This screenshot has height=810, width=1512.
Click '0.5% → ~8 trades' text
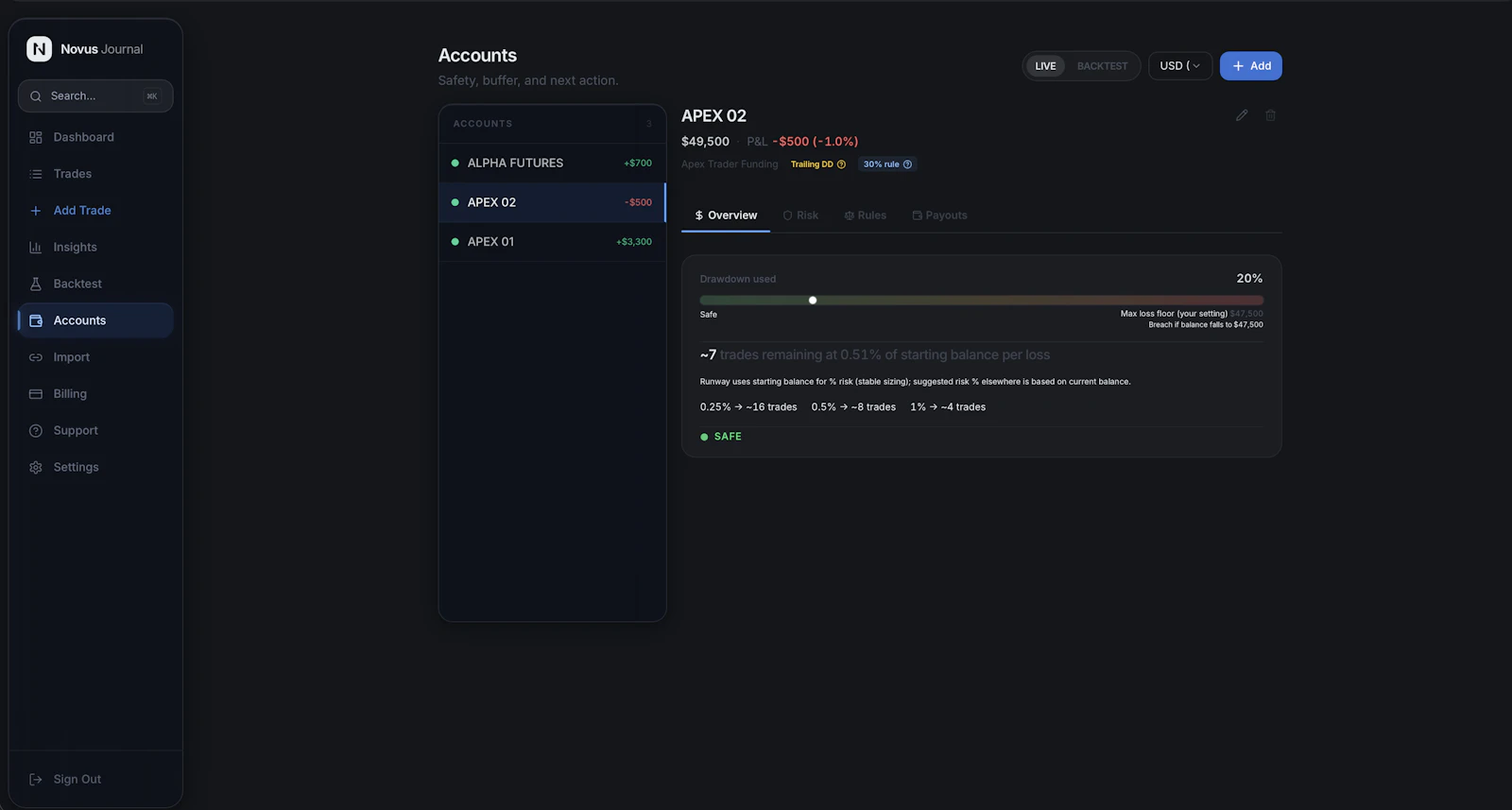coord(853,407)
